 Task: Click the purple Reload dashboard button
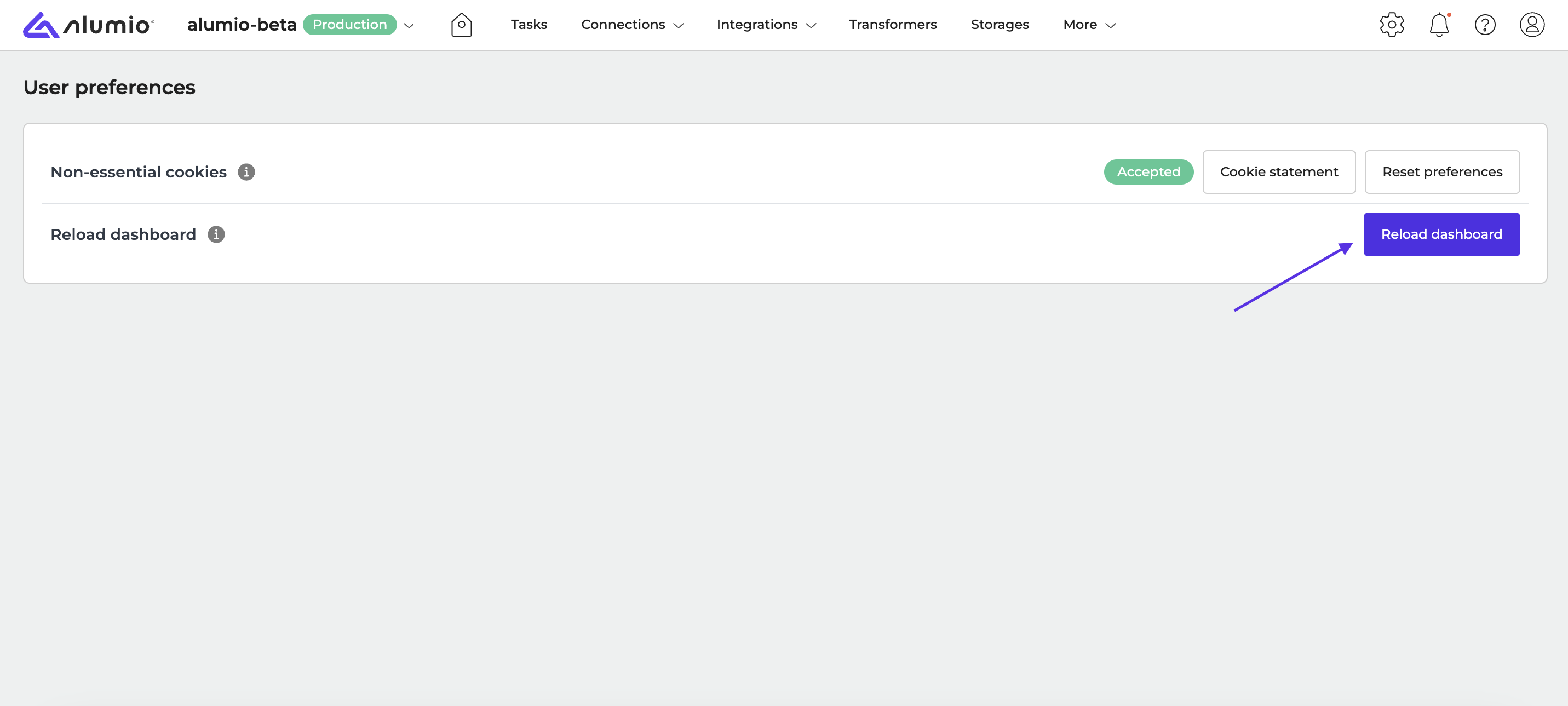tap(1441, 234)
